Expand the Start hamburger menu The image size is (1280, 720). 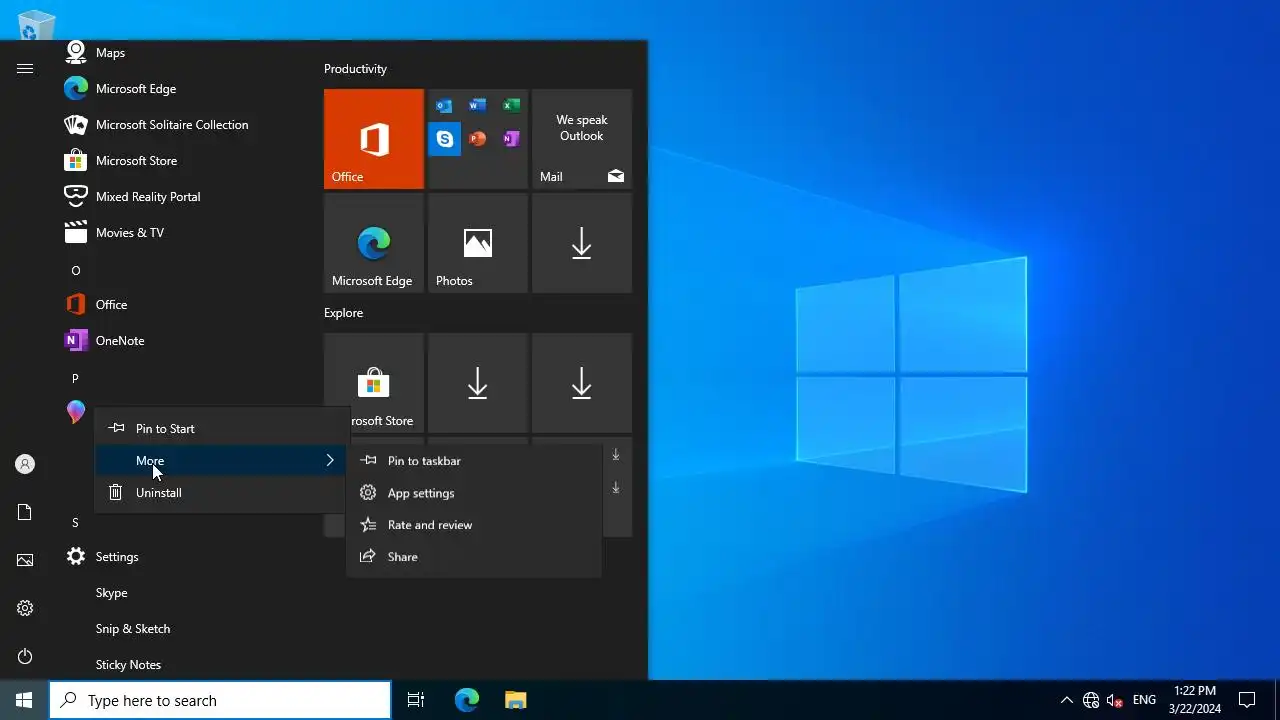(x=25, y=69)
